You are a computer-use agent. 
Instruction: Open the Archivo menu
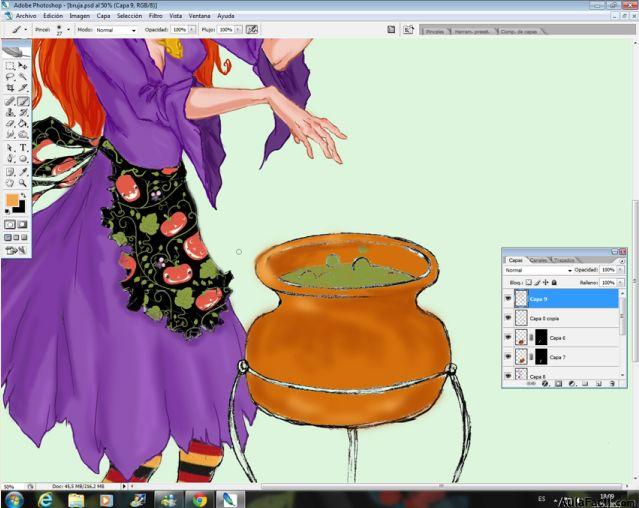click(x=26, y=16)
